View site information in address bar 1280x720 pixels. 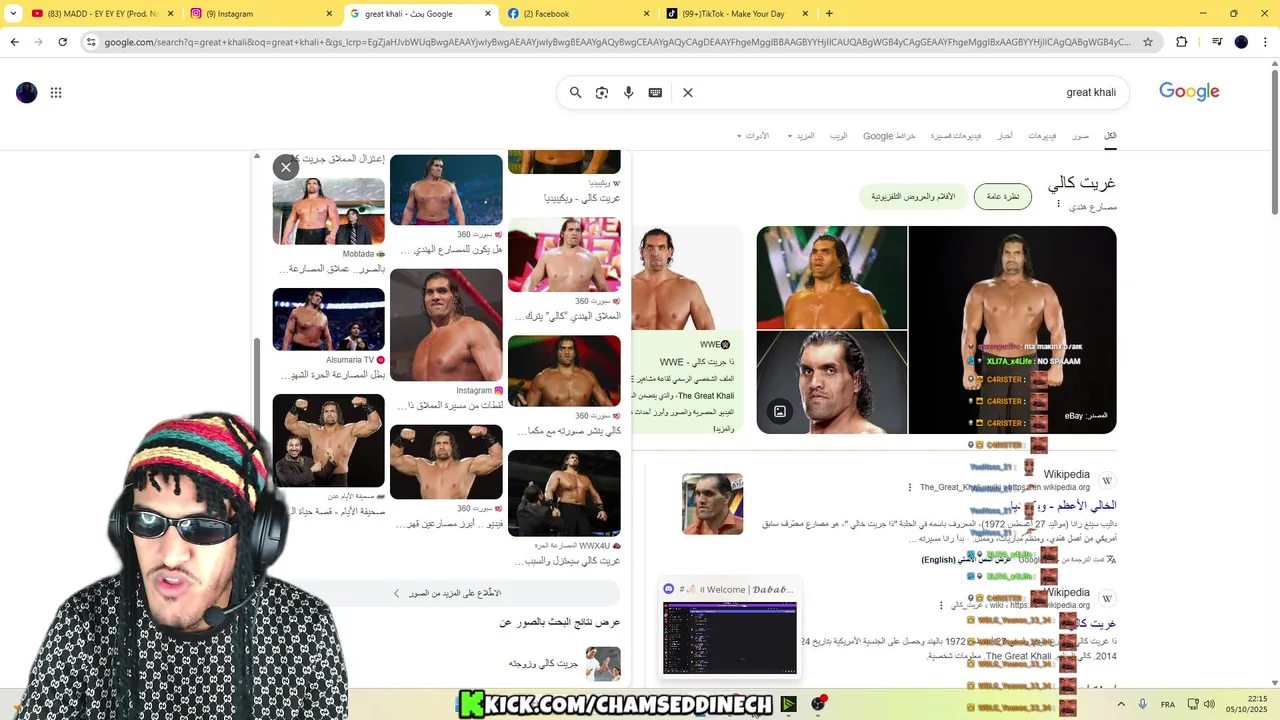[x=91, y=42]
